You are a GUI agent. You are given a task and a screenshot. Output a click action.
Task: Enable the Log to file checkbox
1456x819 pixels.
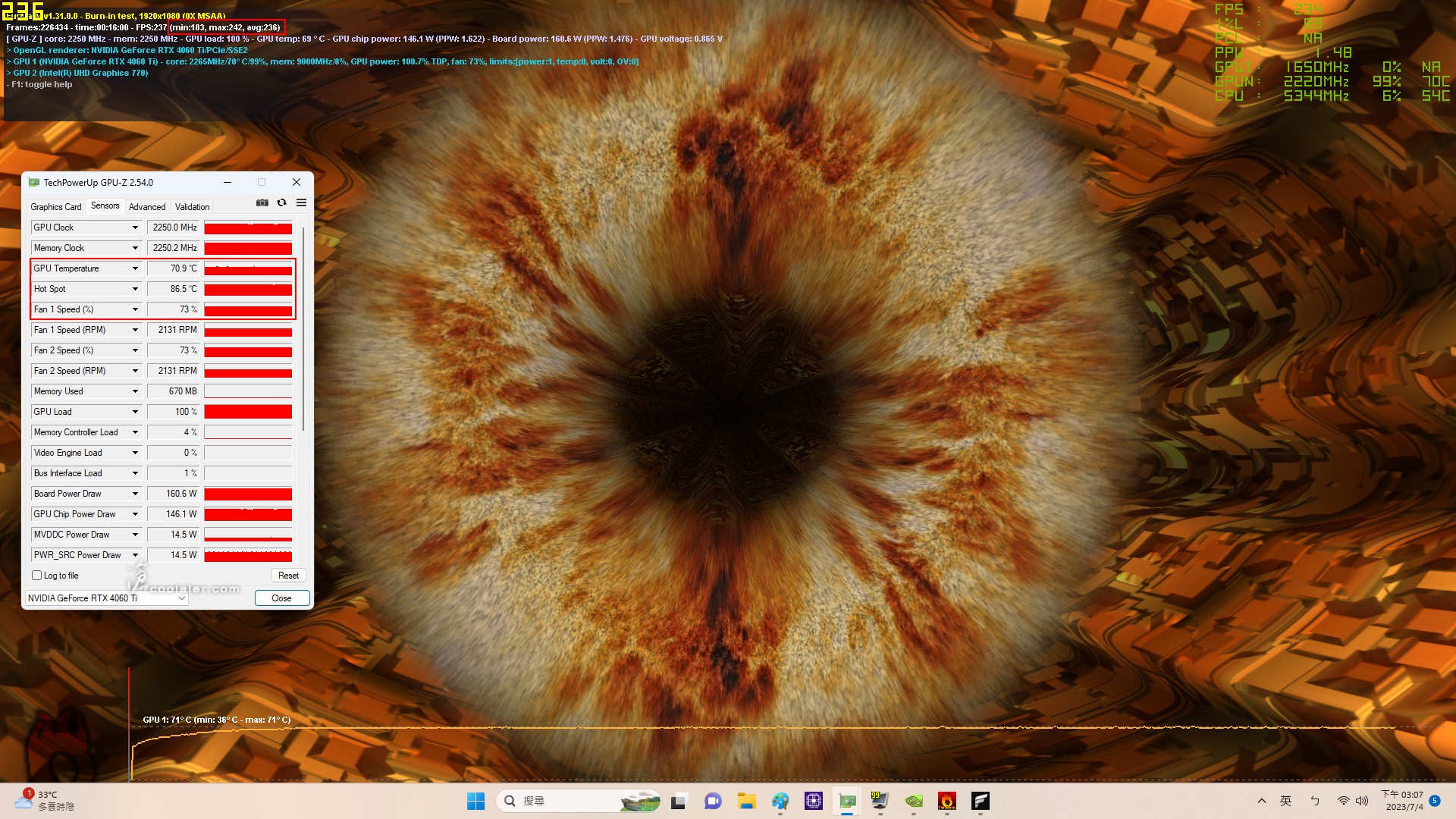[x=37, y=576]
